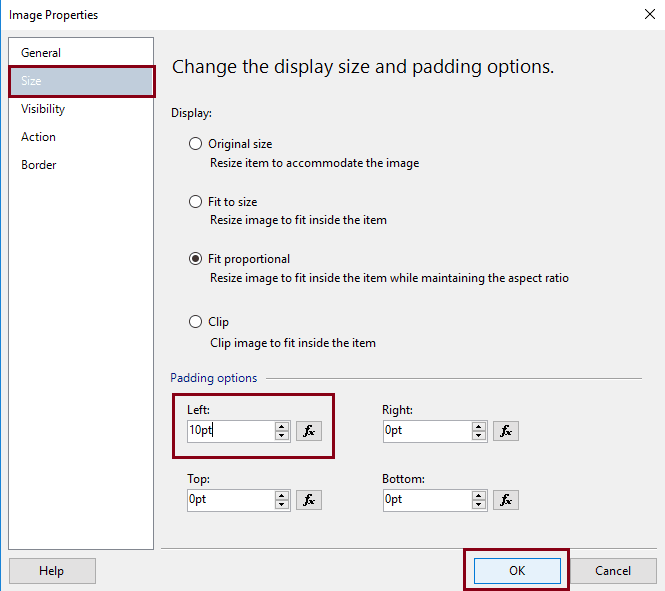Select the Fit proportional radio button
The height and width of the screenshot is (591, 665).
(x=196, y=259)
